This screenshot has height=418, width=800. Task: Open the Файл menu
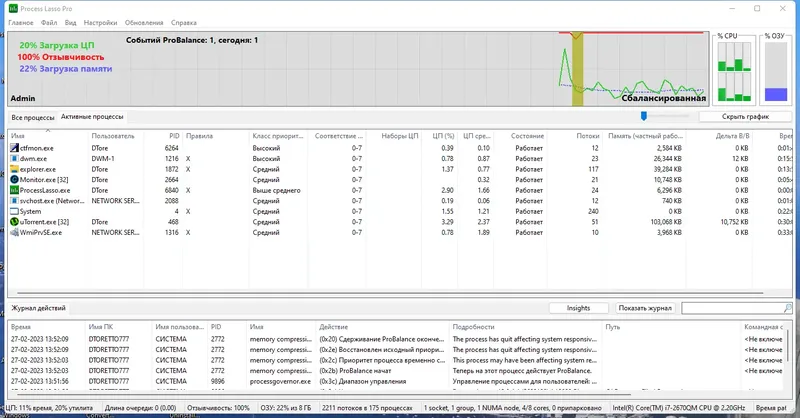(x=49, y=22)
